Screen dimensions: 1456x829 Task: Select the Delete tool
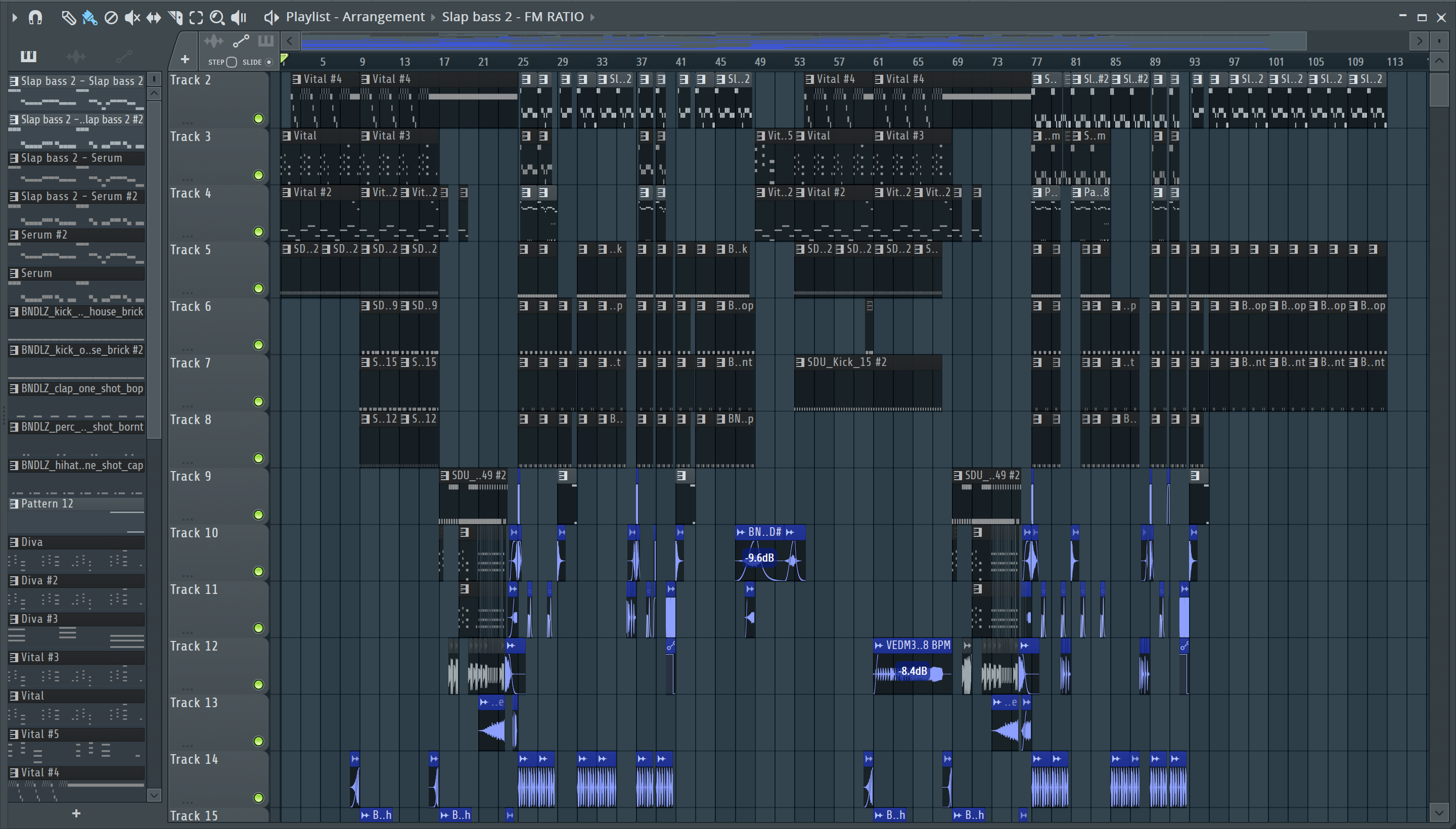coord(111,18)
